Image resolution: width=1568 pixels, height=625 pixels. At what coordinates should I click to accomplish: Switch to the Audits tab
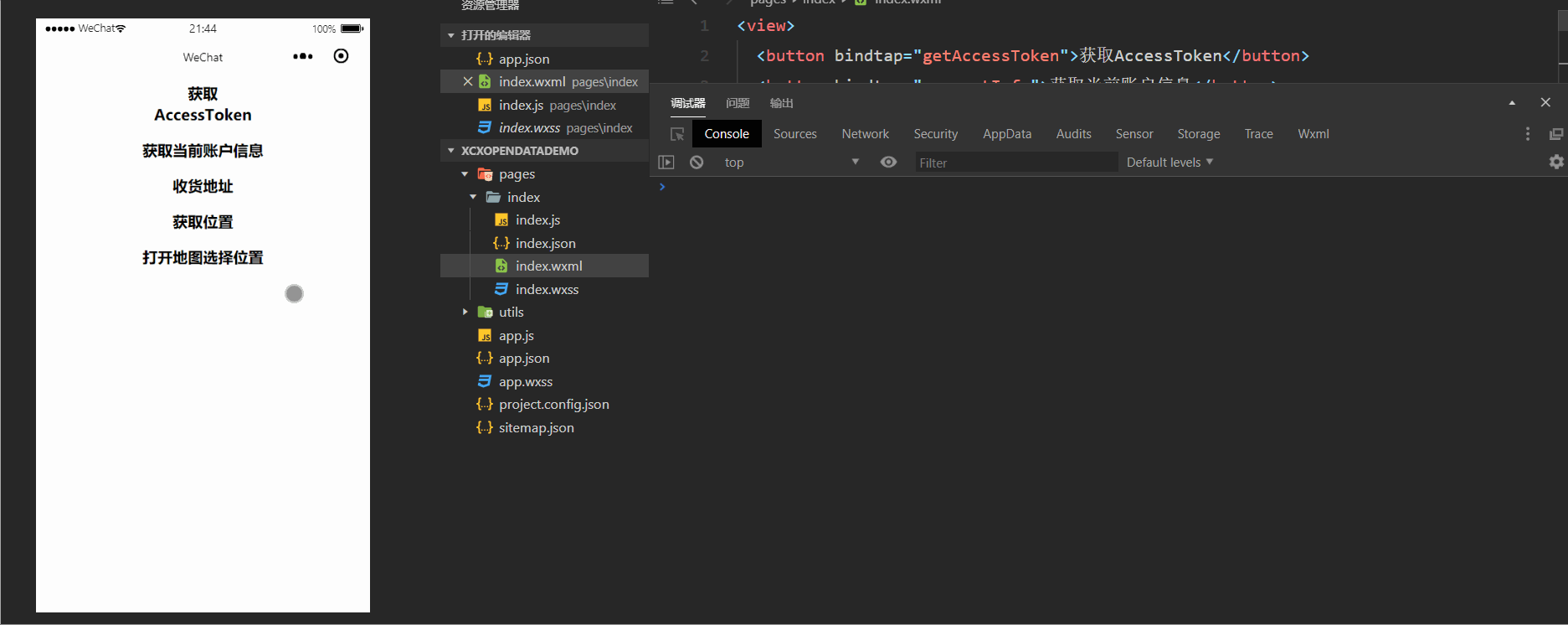pos(1073,134)
